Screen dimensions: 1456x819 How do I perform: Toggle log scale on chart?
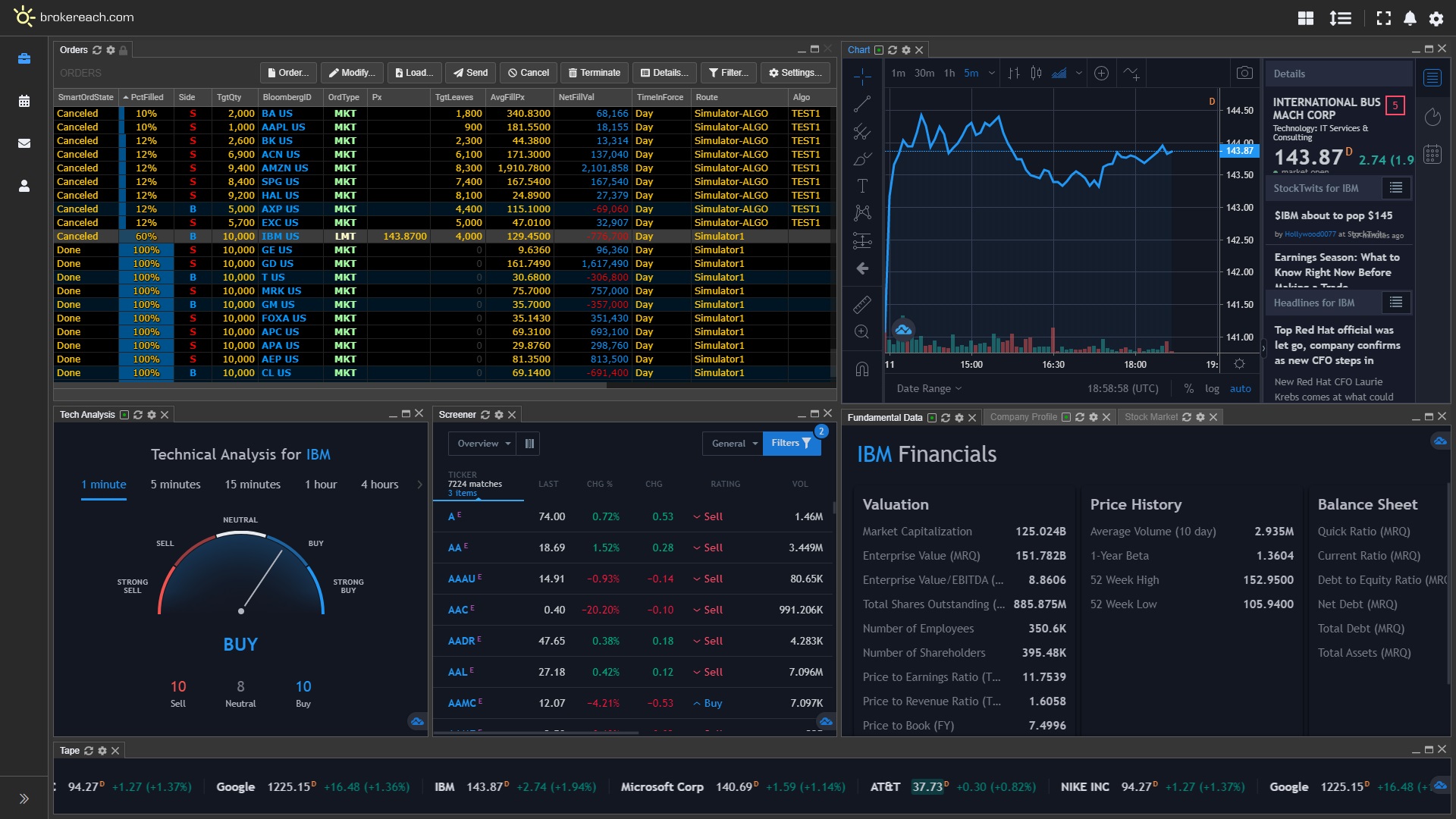(1212, 388)
